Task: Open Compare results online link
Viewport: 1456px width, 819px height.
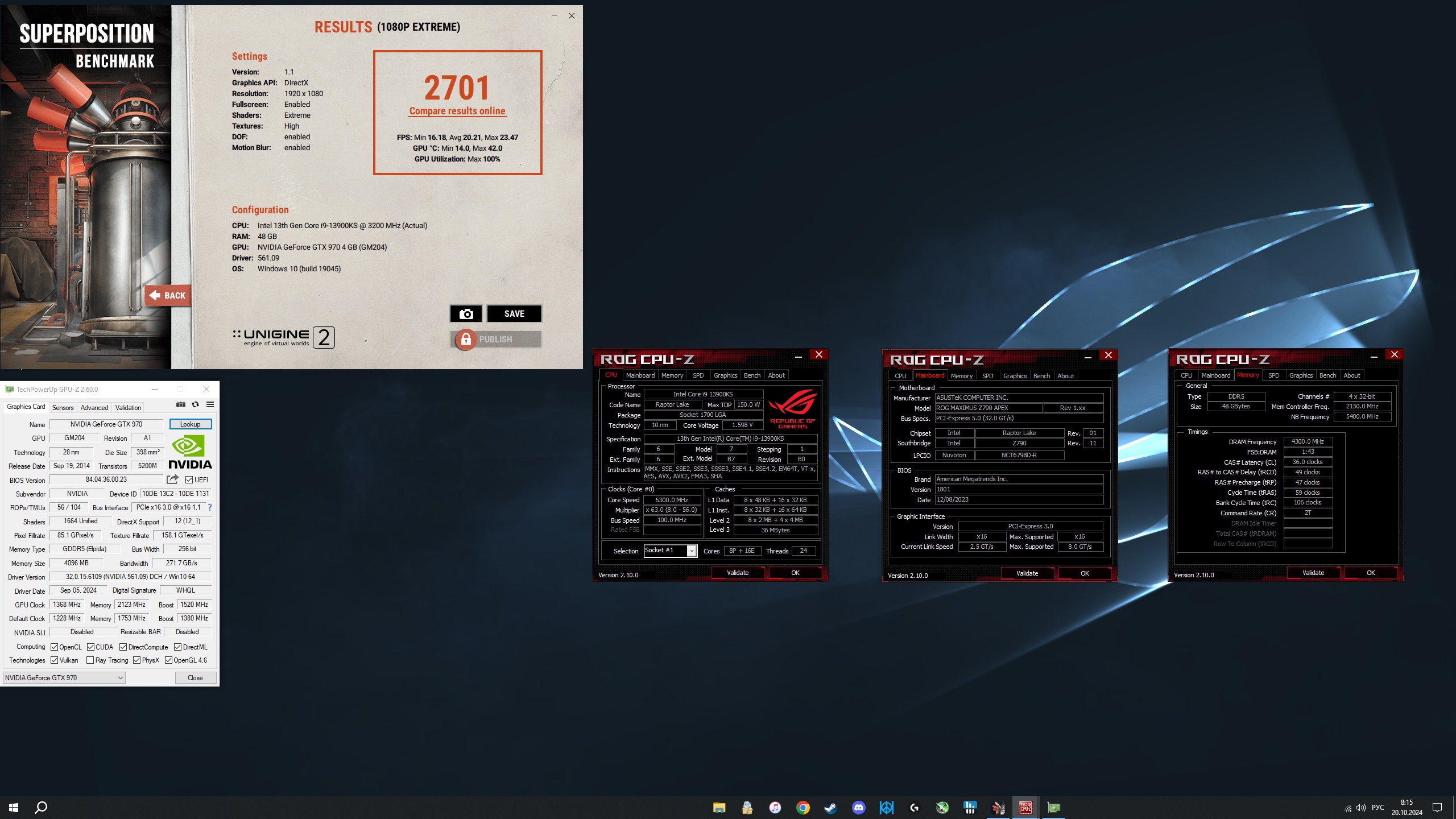Action: (x=457, y=111)
